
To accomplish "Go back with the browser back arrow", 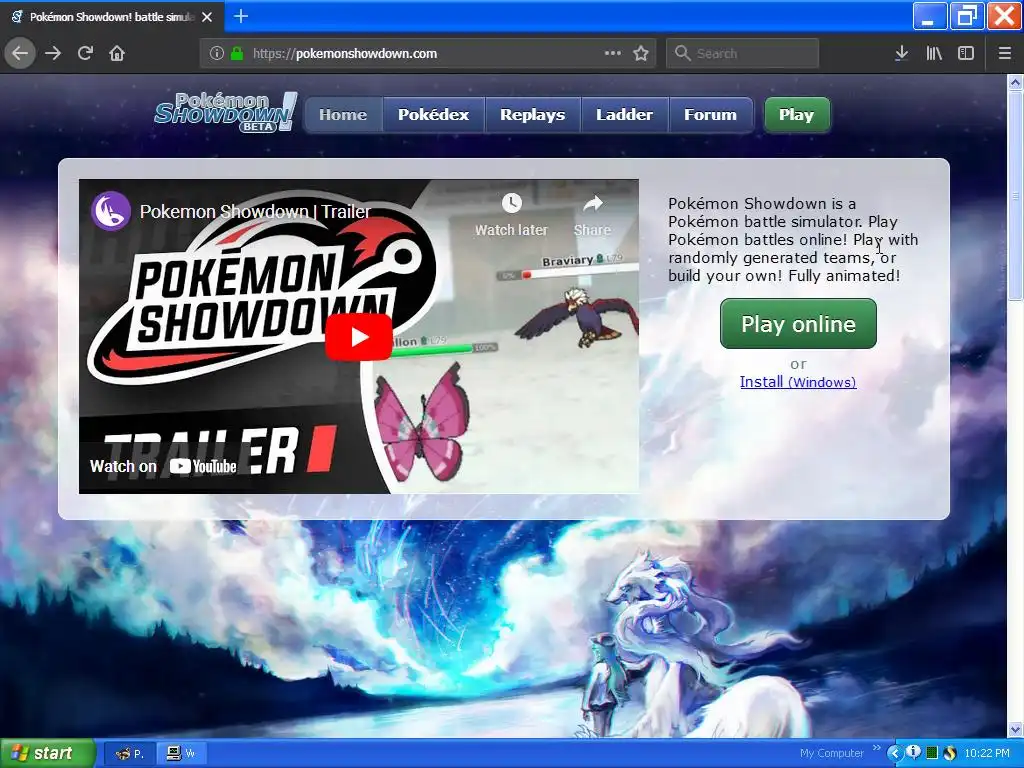I will (x=20, y=53).
